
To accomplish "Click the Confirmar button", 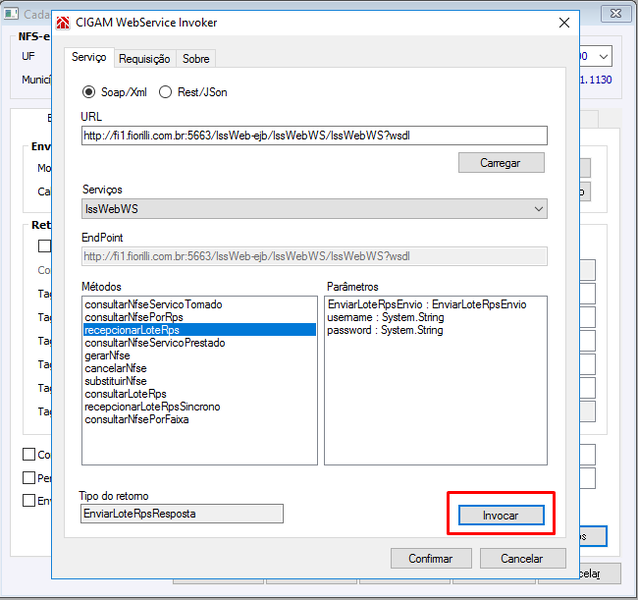I will pos(431,559).
